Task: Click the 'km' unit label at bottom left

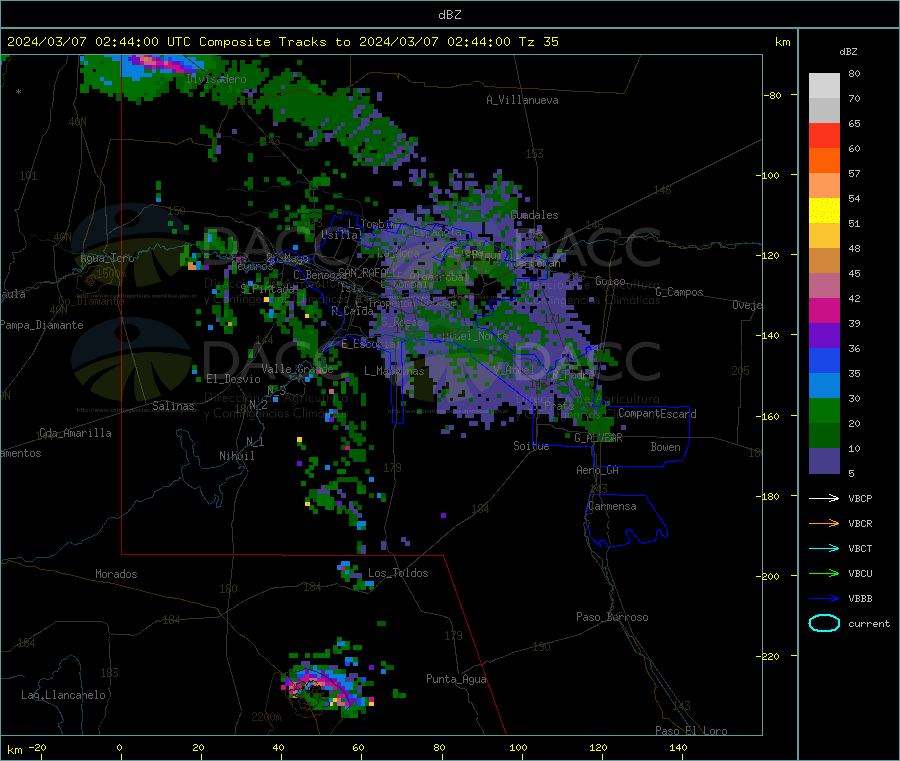Action: [14, 750]
